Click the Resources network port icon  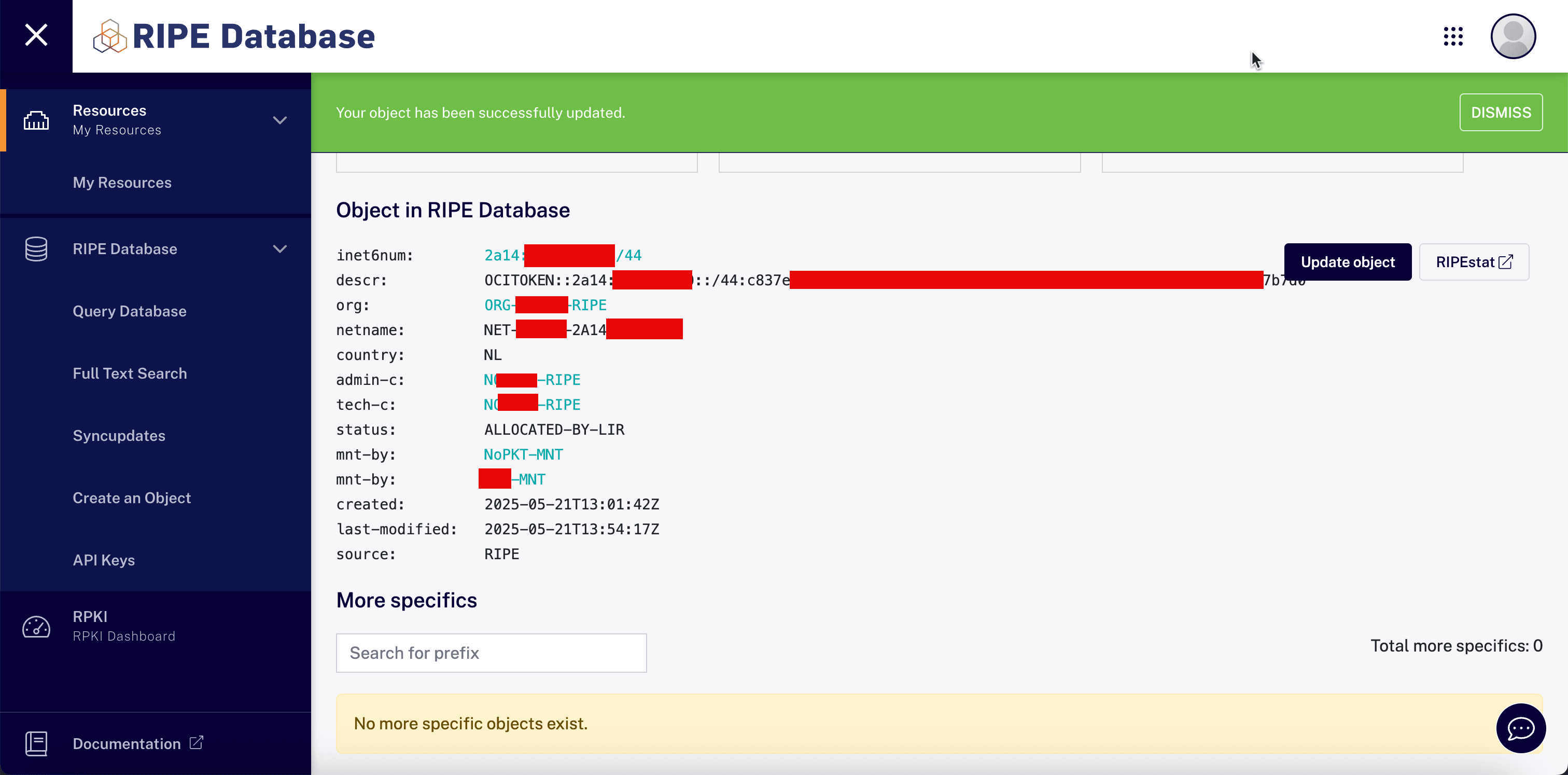click(36, 120)
